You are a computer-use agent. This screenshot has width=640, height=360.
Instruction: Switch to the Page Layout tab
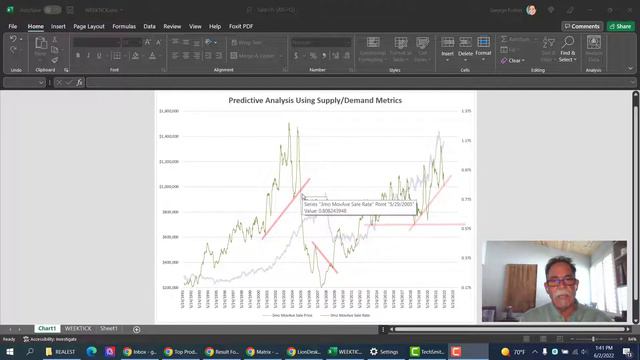point(89,27)
